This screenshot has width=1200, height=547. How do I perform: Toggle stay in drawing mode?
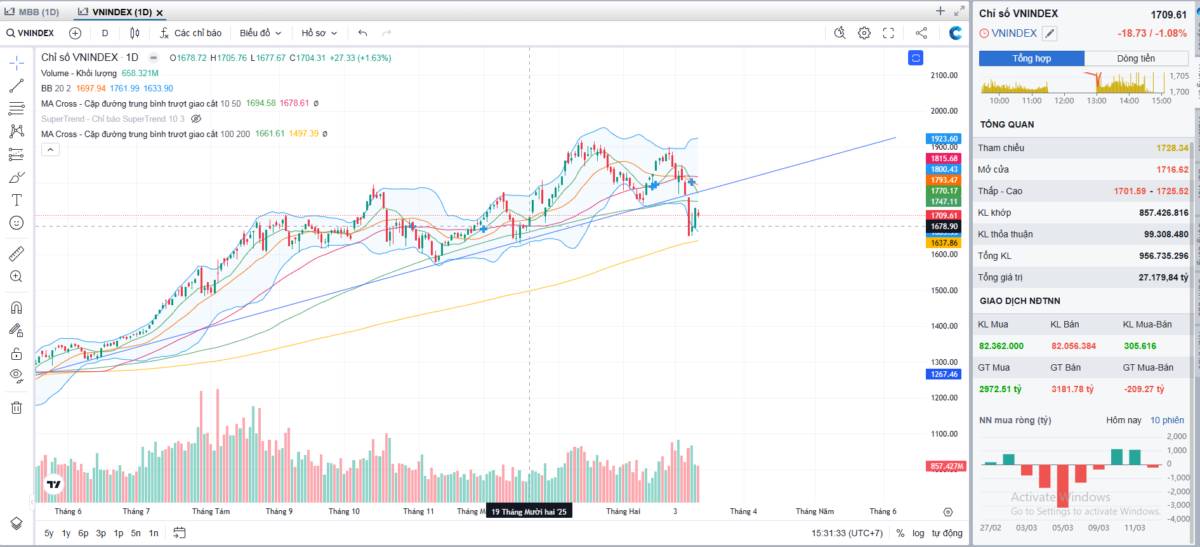click(16, 330)
